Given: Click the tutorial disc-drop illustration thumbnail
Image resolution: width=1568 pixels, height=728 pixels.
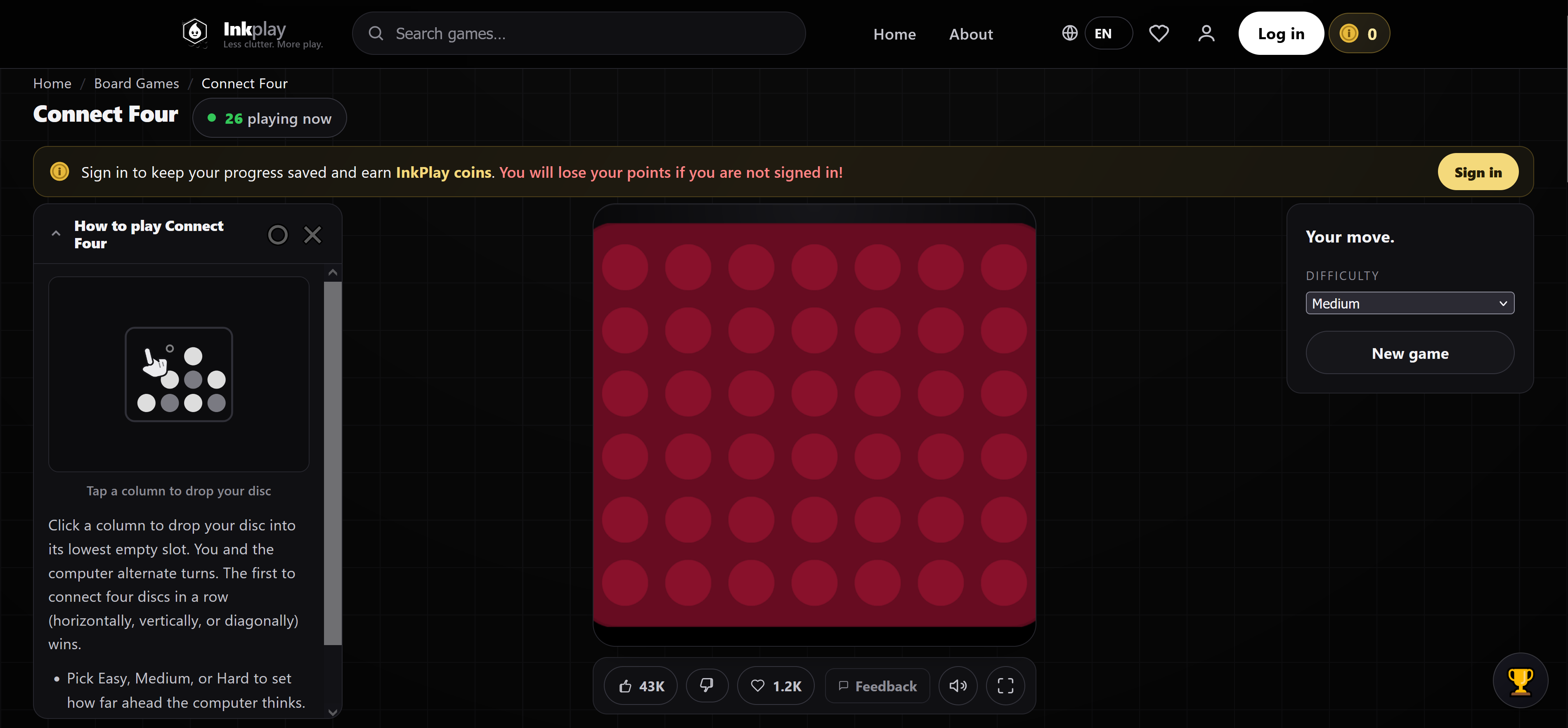Looking at the screenshot, I should point(179,374).
